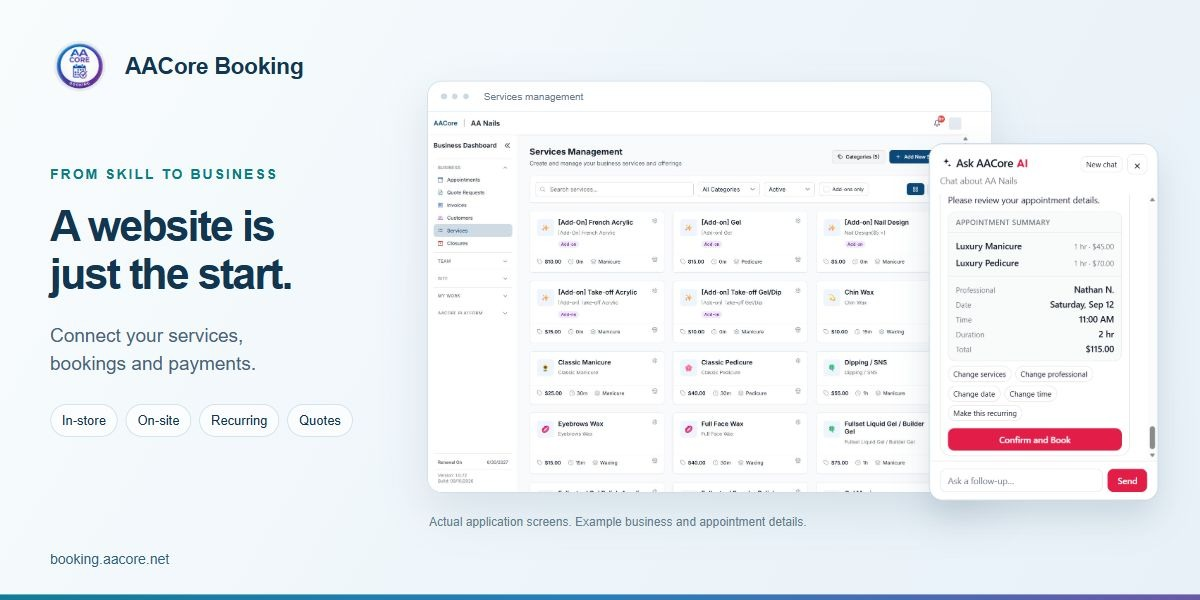Click the Add New service button
1200x600 pixels.
[910, 157]
